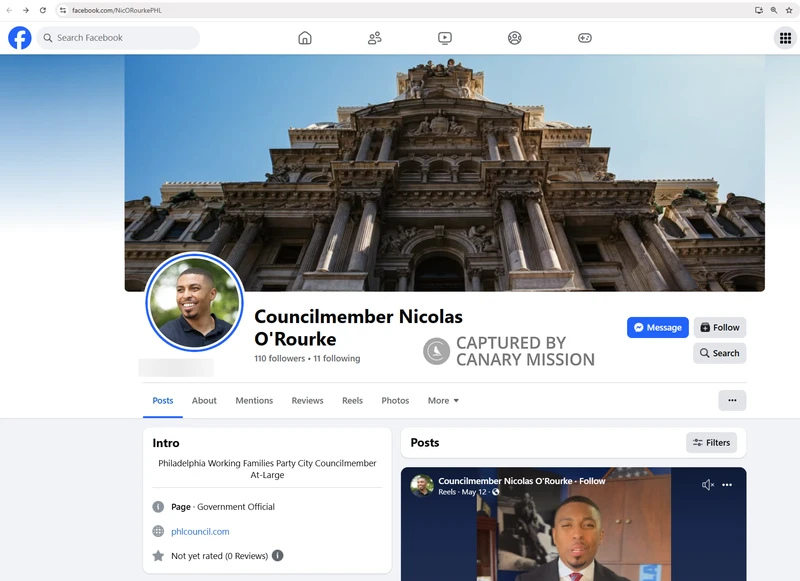Click the 'Not yet rated (0 Reviews)' text
Image resolution: width=800 pixels, height=581 pixels.
(219, 555)
